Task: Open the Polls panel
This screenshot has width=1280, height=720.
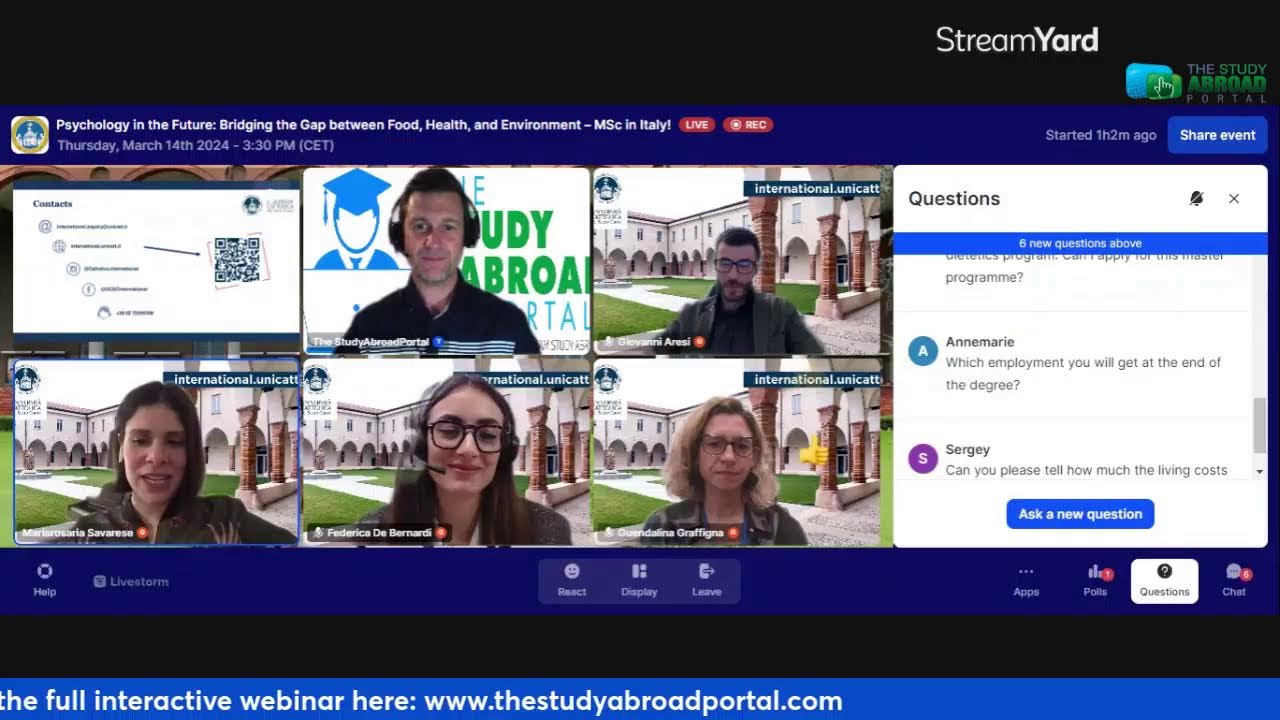Action: tap(1096, 580)
